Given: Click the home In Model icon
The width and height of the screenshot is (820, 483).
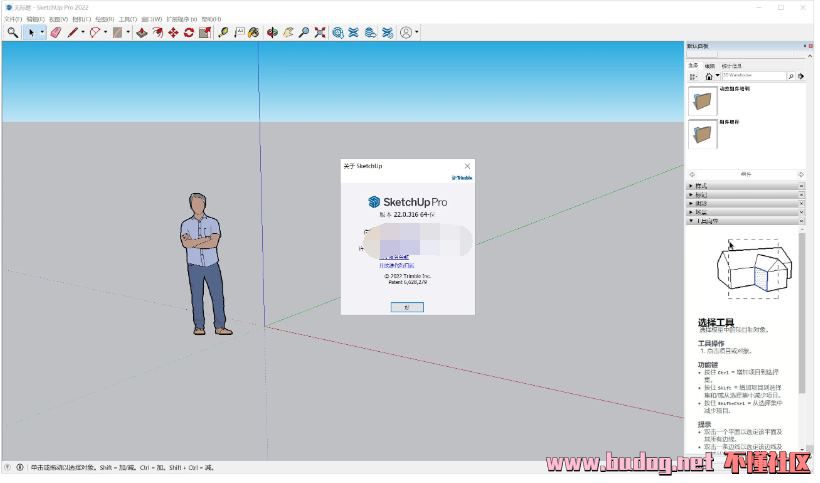Looking at the screenshot, I should click(711, 77).
